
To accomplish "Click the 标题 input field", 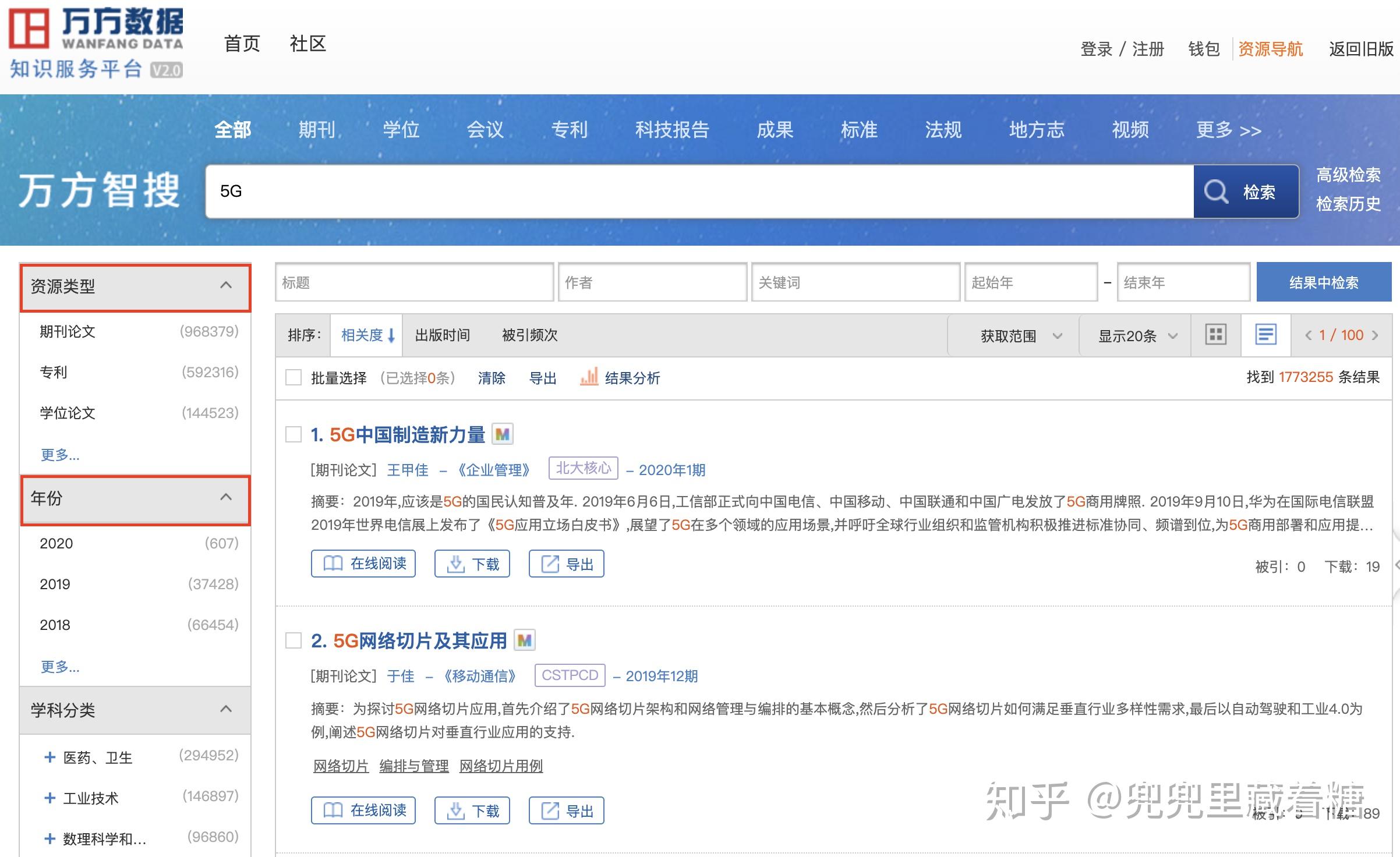I will click(x=413, y=282).
